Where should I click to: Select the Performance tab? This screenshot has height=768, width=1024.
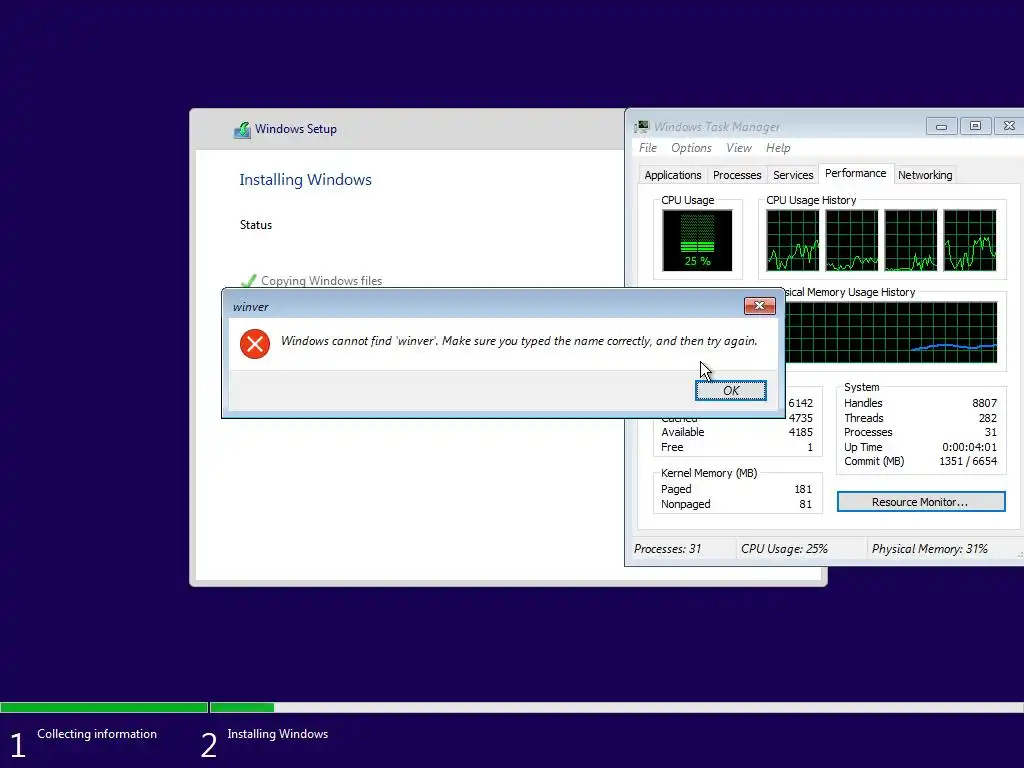point(856,173)
